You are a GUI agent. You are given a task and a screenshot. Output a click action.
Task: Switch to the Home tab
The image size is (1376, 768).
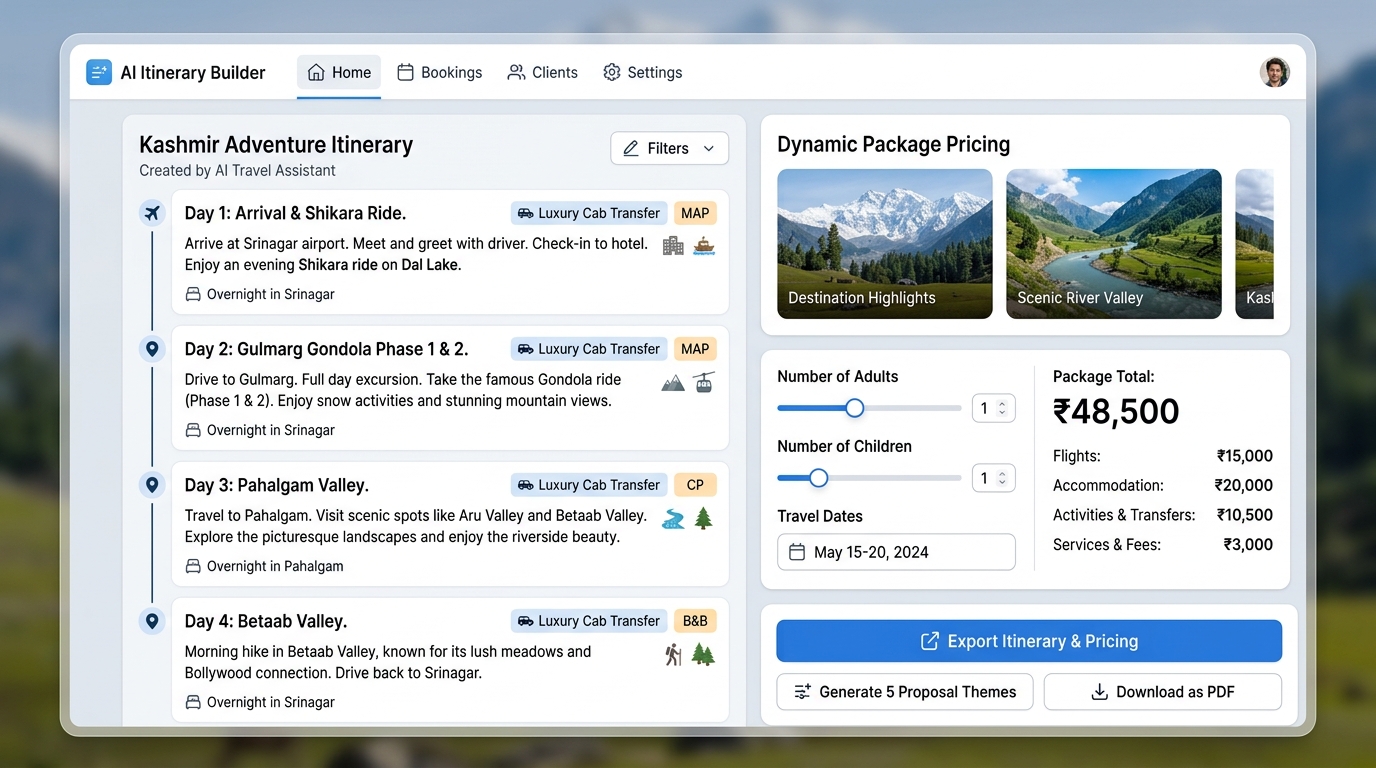(x=339, y=72)
